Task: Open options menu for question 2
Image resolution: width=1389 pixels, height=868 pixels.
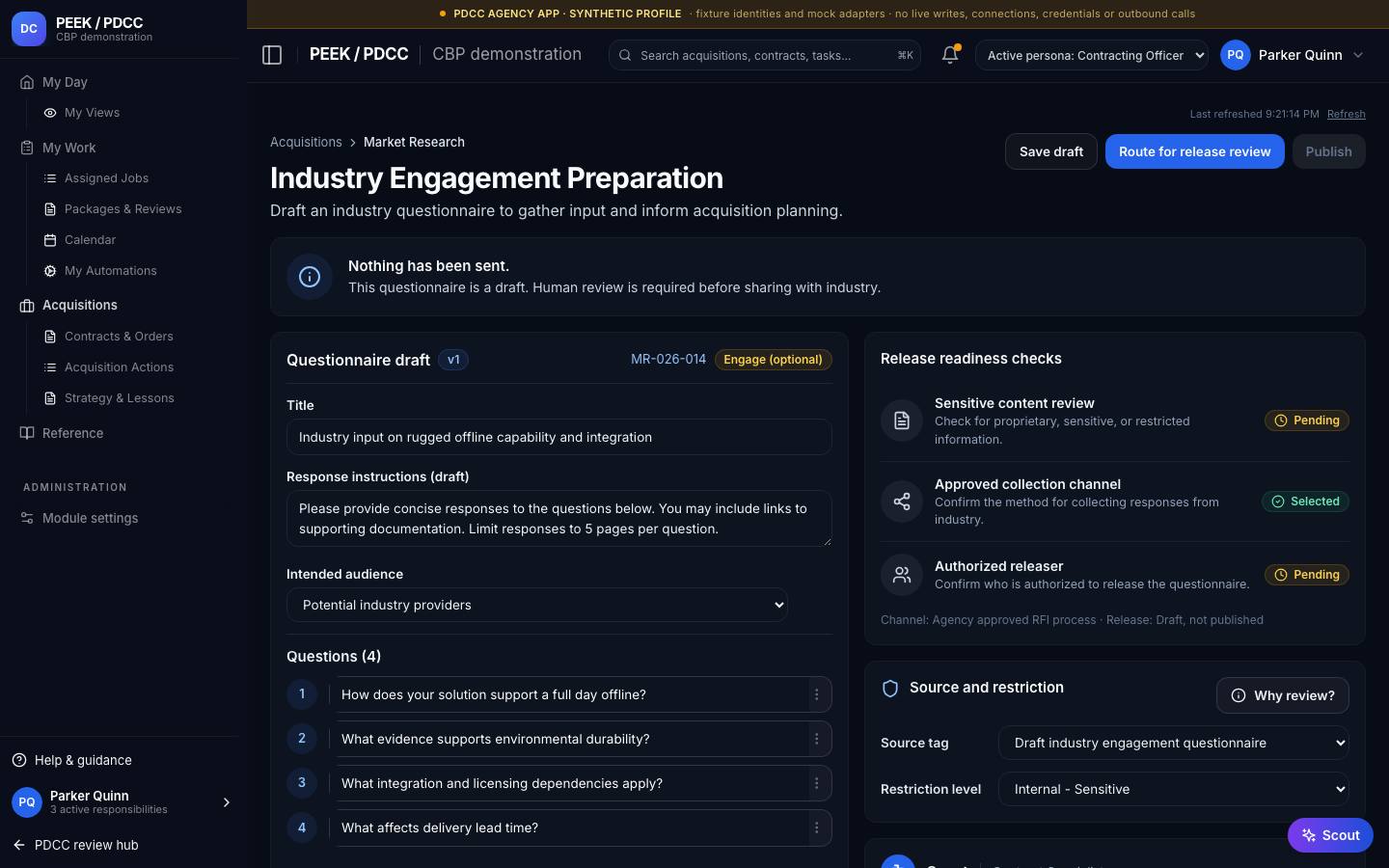Action: pyautogui.click(x=816, y=739)
